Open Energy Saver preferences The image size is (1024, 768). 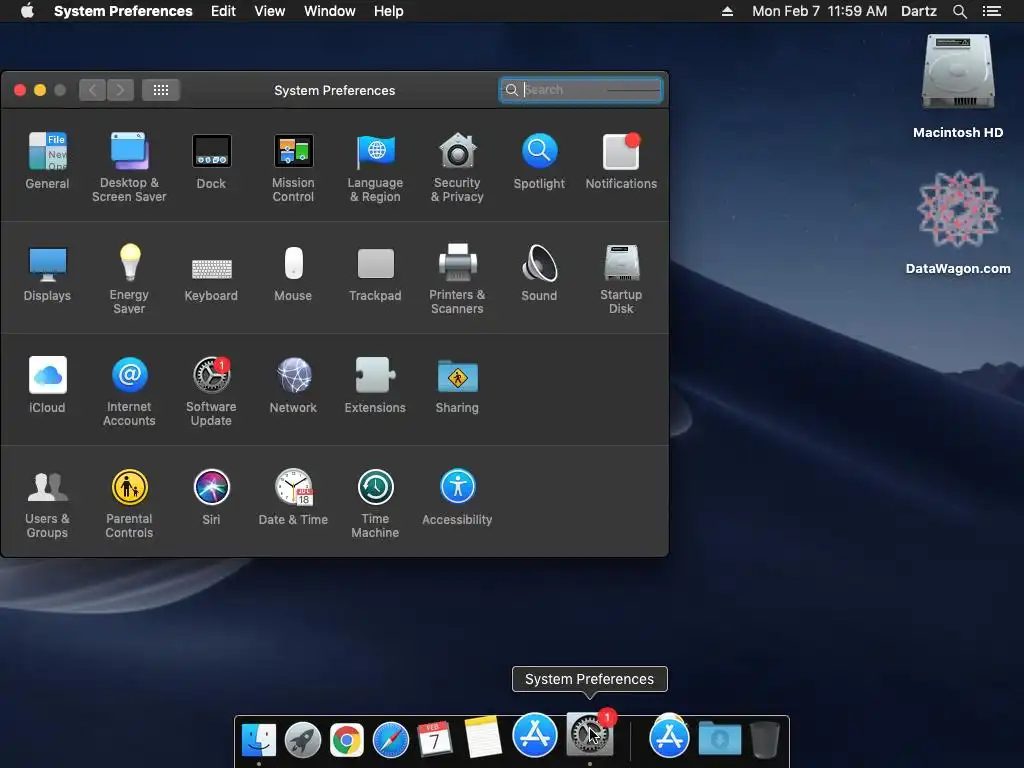pos(129,280)
